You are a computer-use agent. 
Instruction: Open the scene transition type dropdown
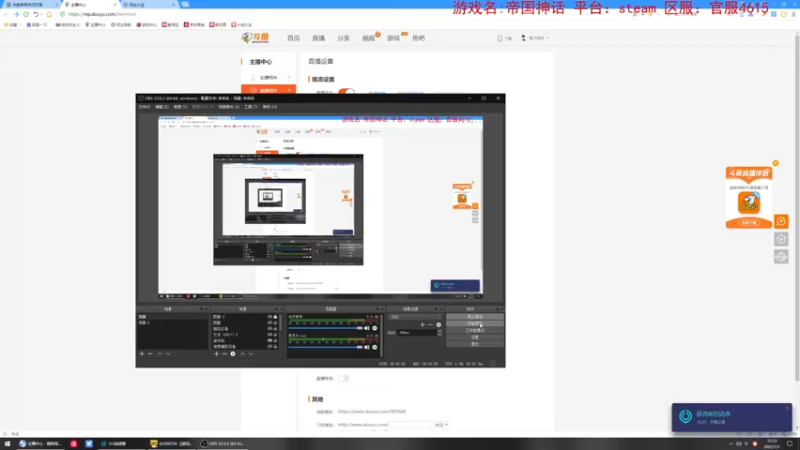[x=415, y=317]
